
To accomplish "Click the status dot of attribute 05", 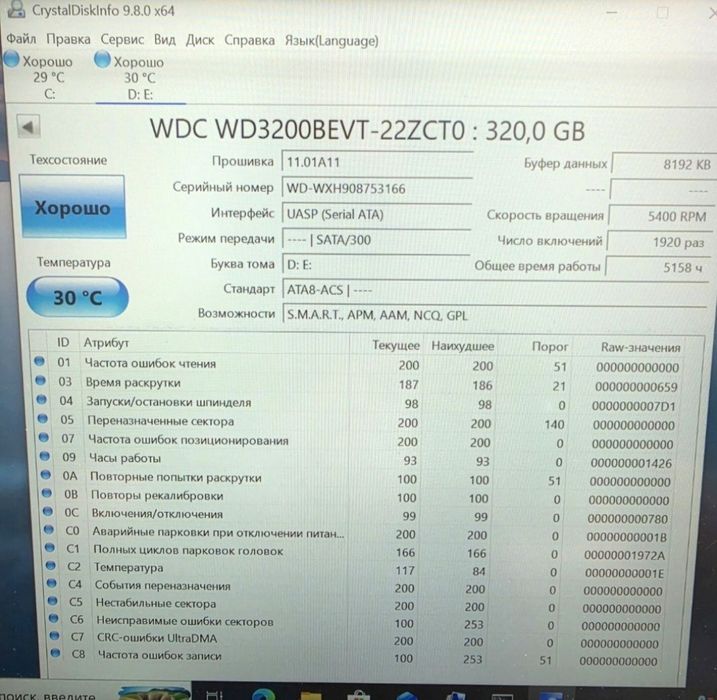I will point(43,418).
